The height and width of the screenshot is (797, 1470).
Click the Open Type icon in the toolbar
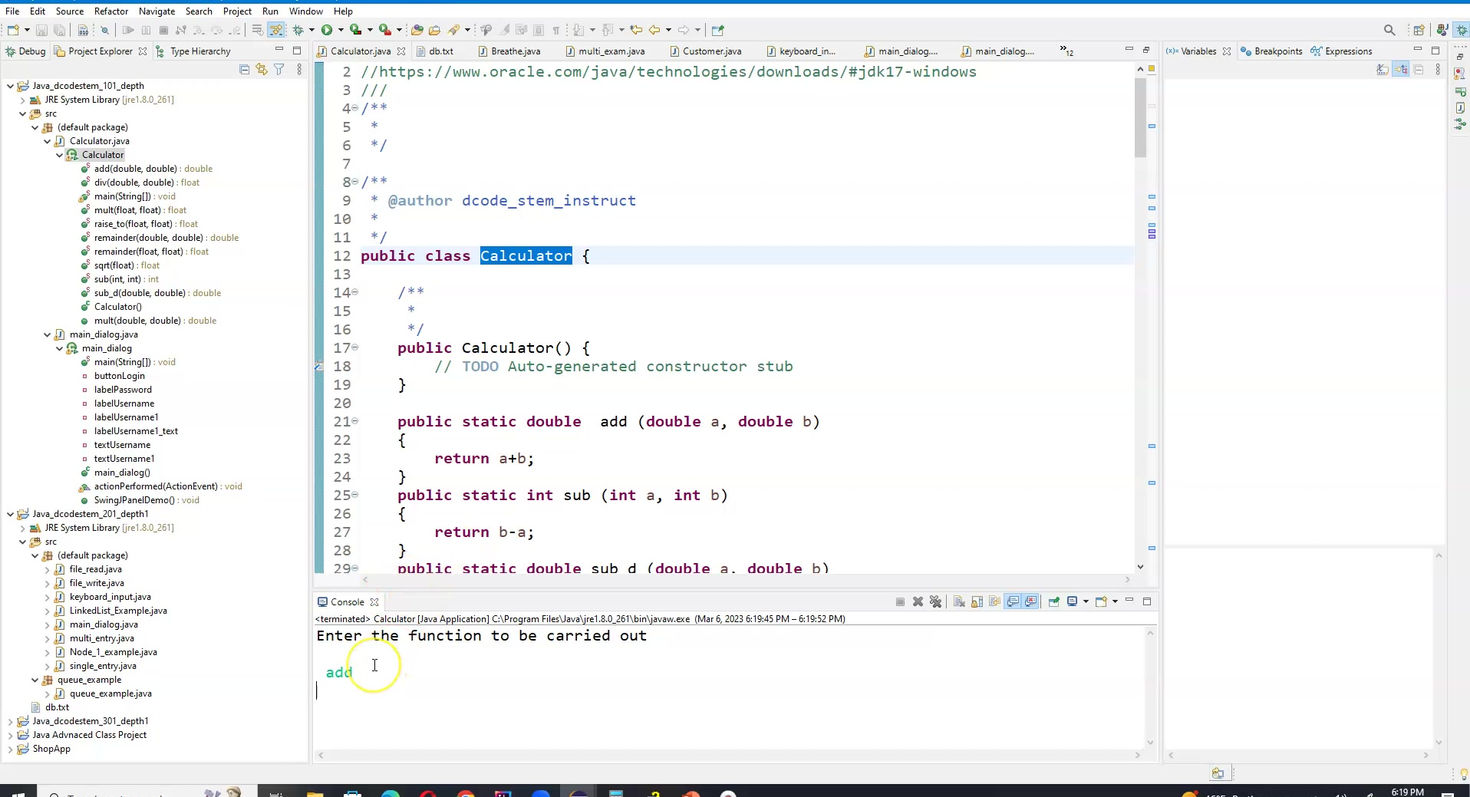coord(417,30)
